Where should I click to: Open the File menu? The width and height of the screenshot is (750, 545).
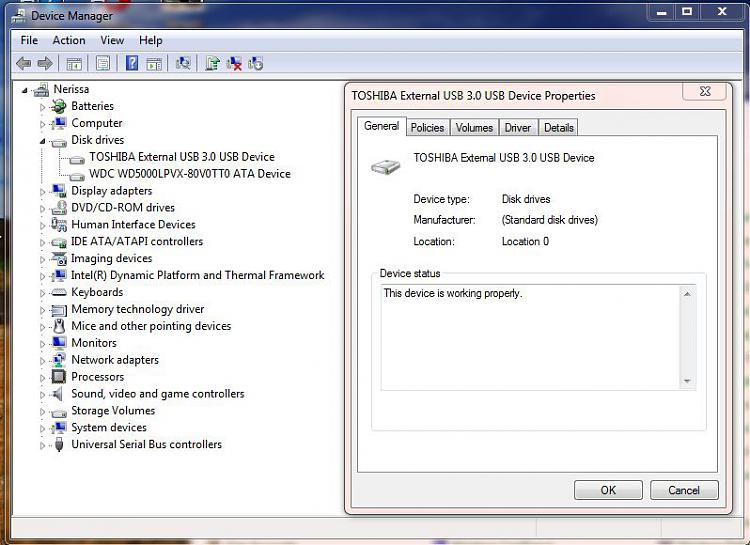[x=29, y=40]
